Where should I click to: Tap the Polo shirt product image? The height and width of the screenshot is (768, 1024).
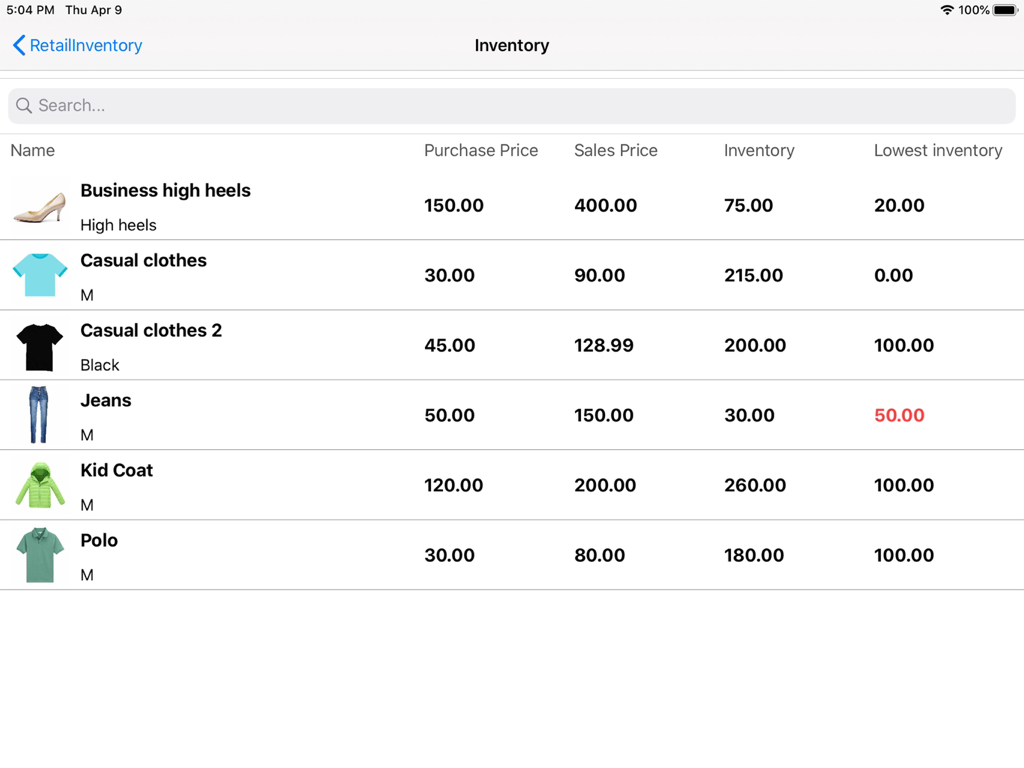(39, 555)
